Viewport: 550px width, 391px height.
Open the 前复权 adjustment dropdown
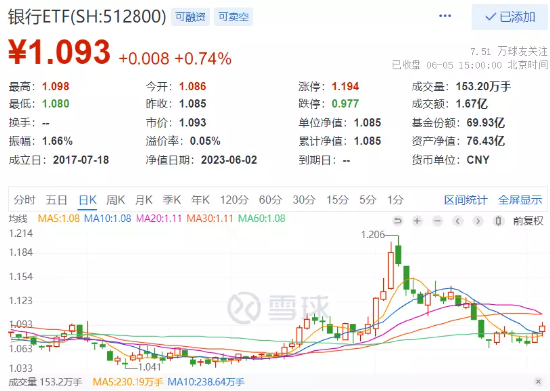click(528, 221)
